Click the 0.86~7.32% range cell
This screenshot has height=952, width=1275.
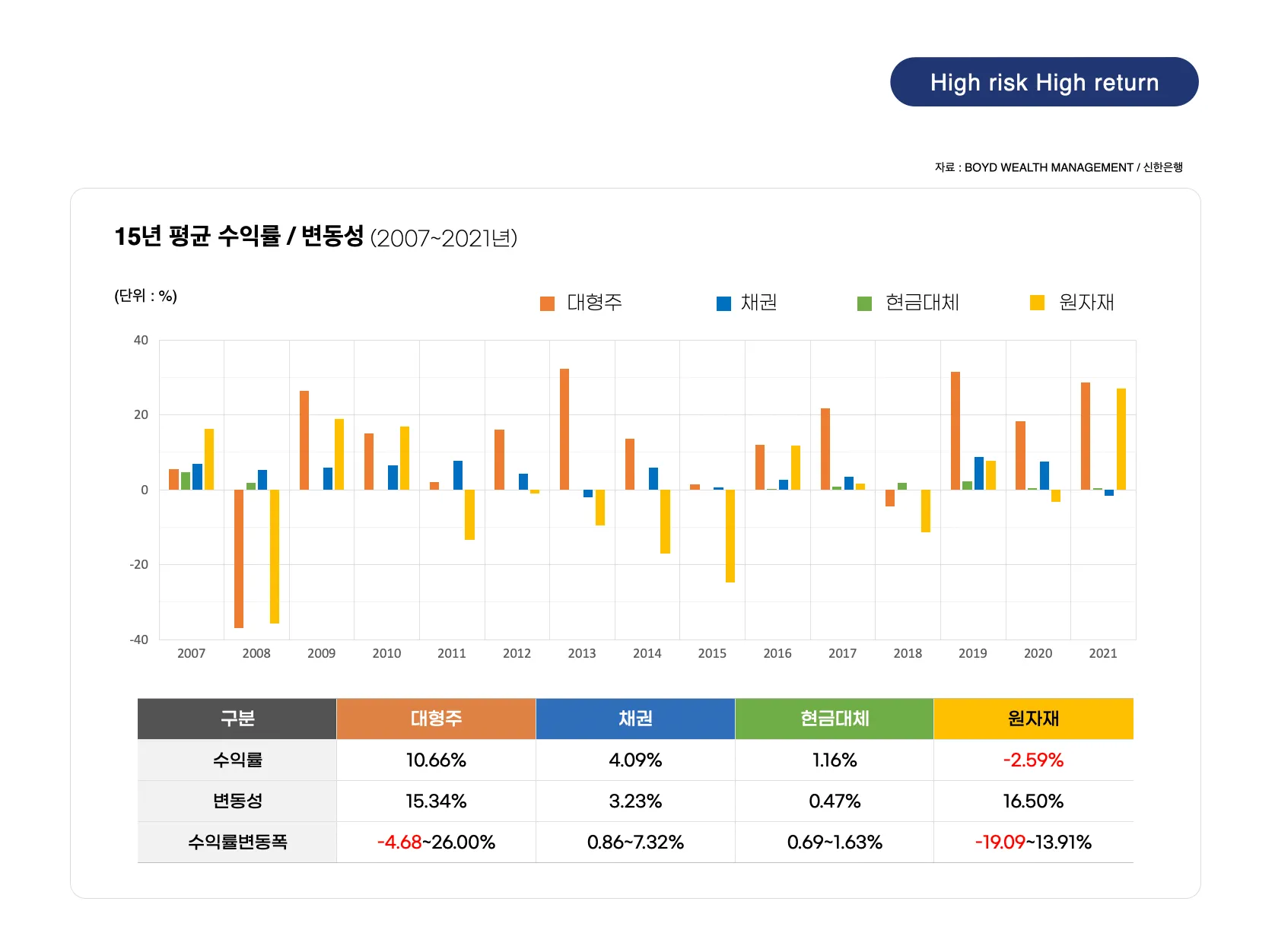635,842
